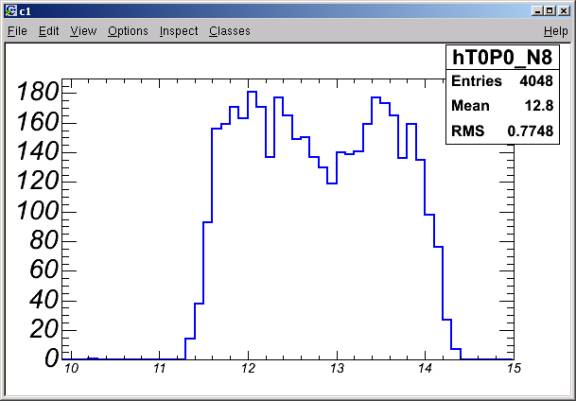This screenshot has width=576, height=401.
Task: Click the y-axis label 180
Action: click(38, 92)
